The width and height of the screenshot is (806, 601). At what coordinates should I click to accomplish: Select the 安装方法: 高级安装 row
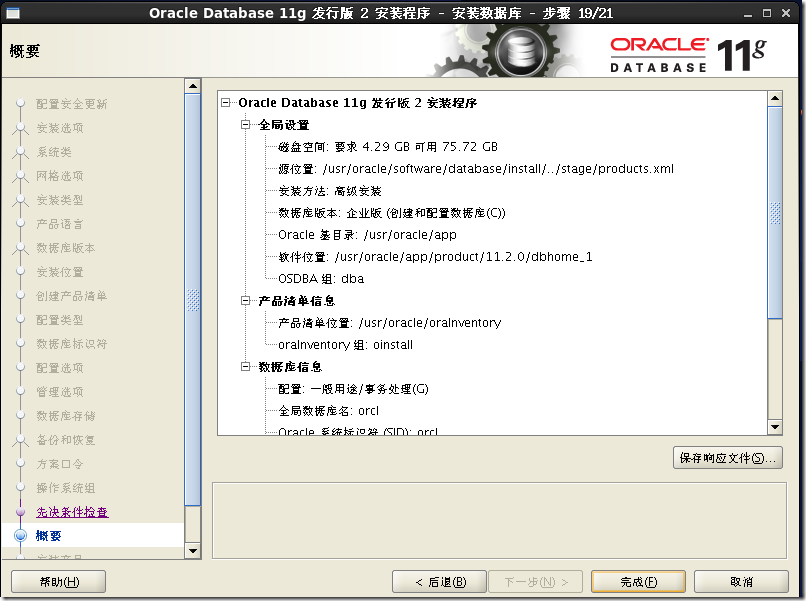click(x=330, y=191)
